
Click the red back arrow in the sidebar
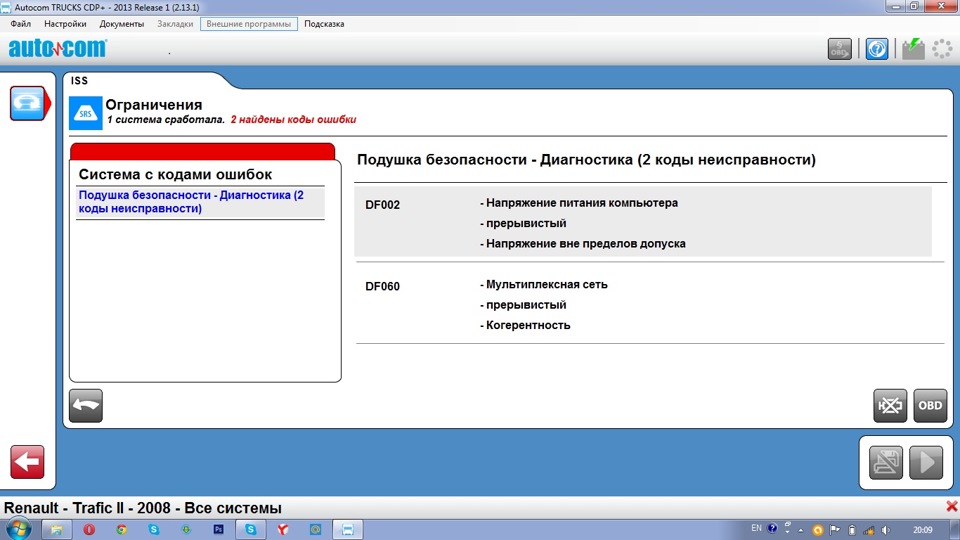coord(27,462)
